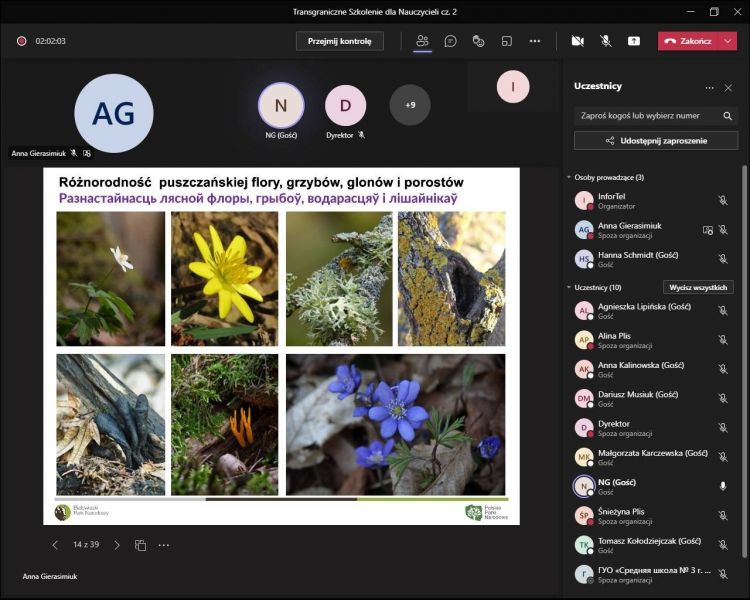
Task: Toggle the microphone for NG (Gość) participant
Action: coord(723,486)
